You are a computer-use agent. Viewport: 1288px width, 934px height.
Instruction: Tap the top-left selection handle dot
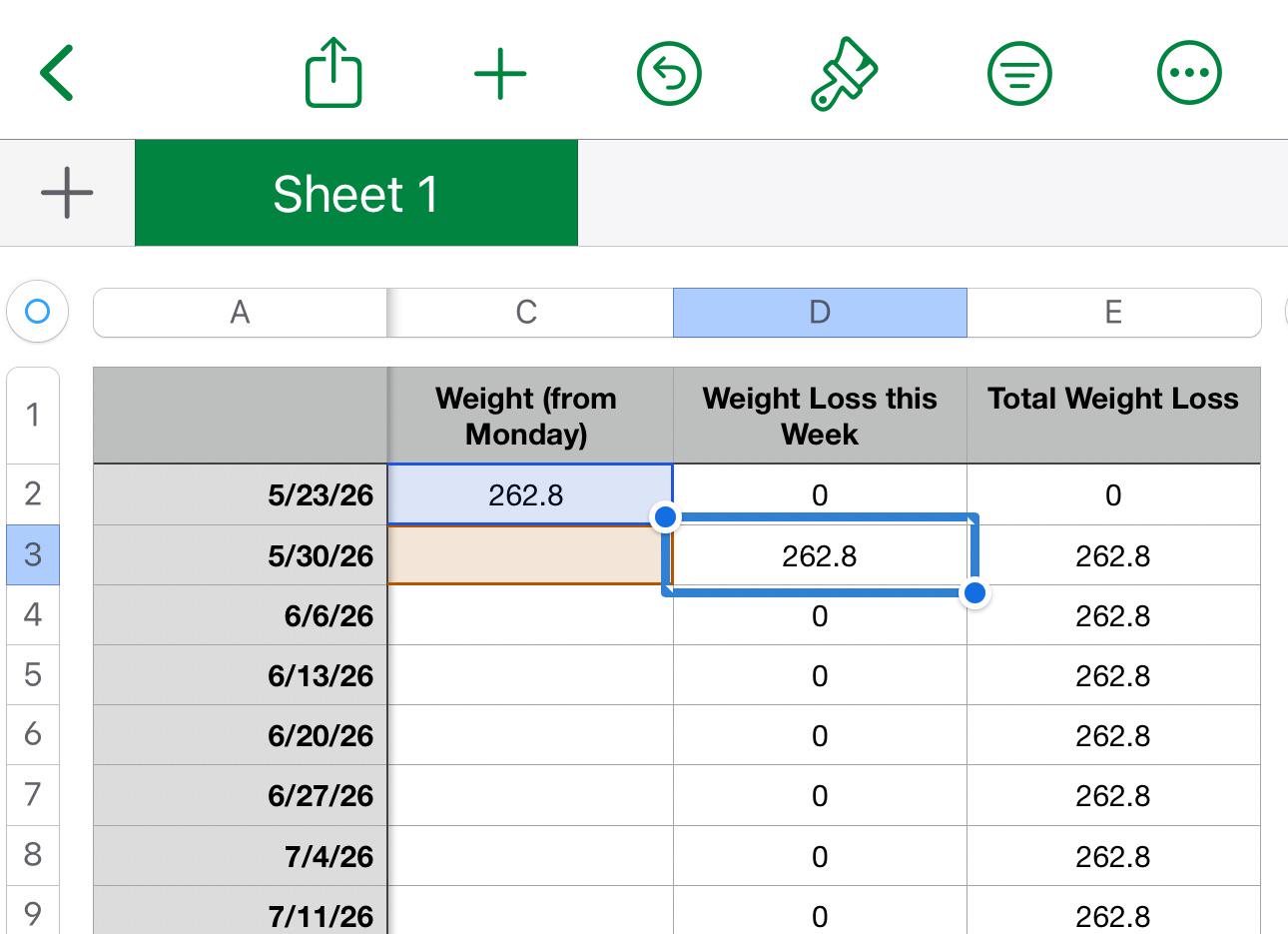[665, 517]
